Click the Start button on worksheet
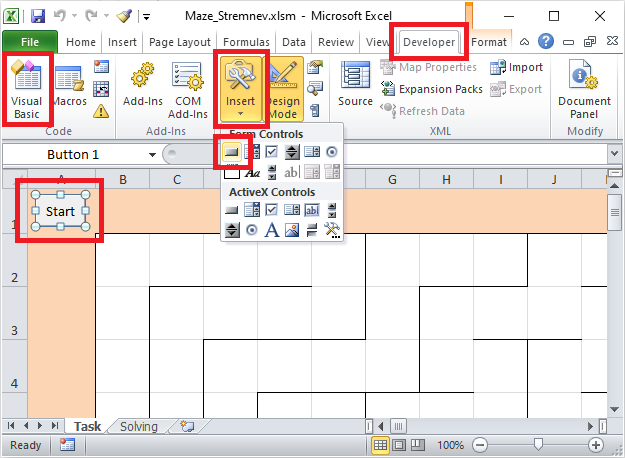625x458 pixels. [60, 211]
